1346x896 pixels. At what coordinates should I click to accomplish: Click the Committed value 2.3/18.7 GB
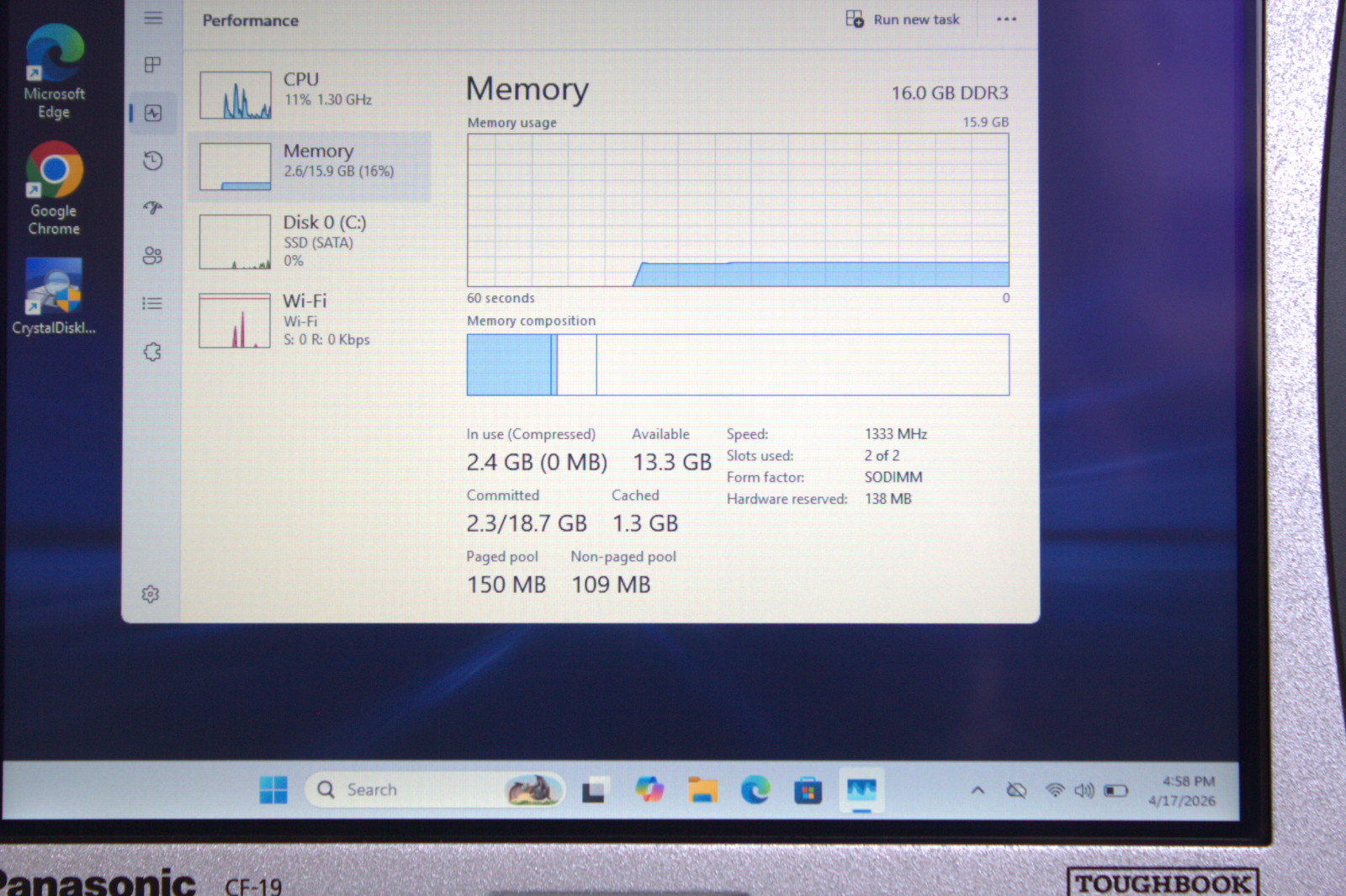coord(527,523)
